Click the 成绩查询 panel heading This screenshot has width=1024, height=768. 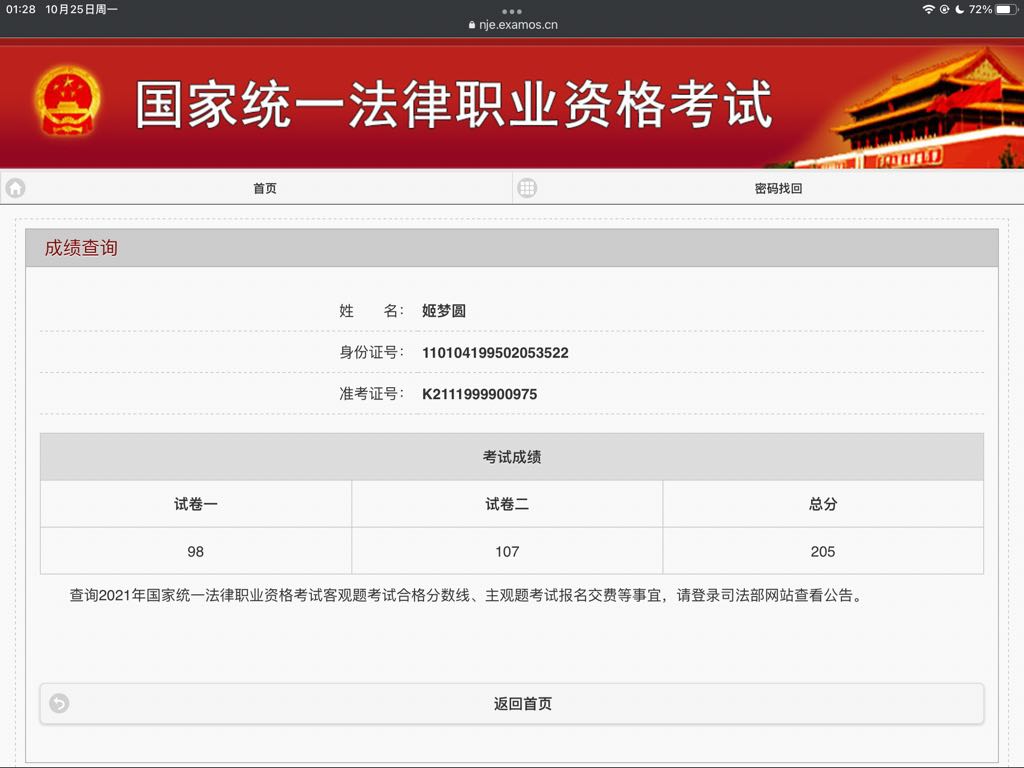tap(81, 248)
